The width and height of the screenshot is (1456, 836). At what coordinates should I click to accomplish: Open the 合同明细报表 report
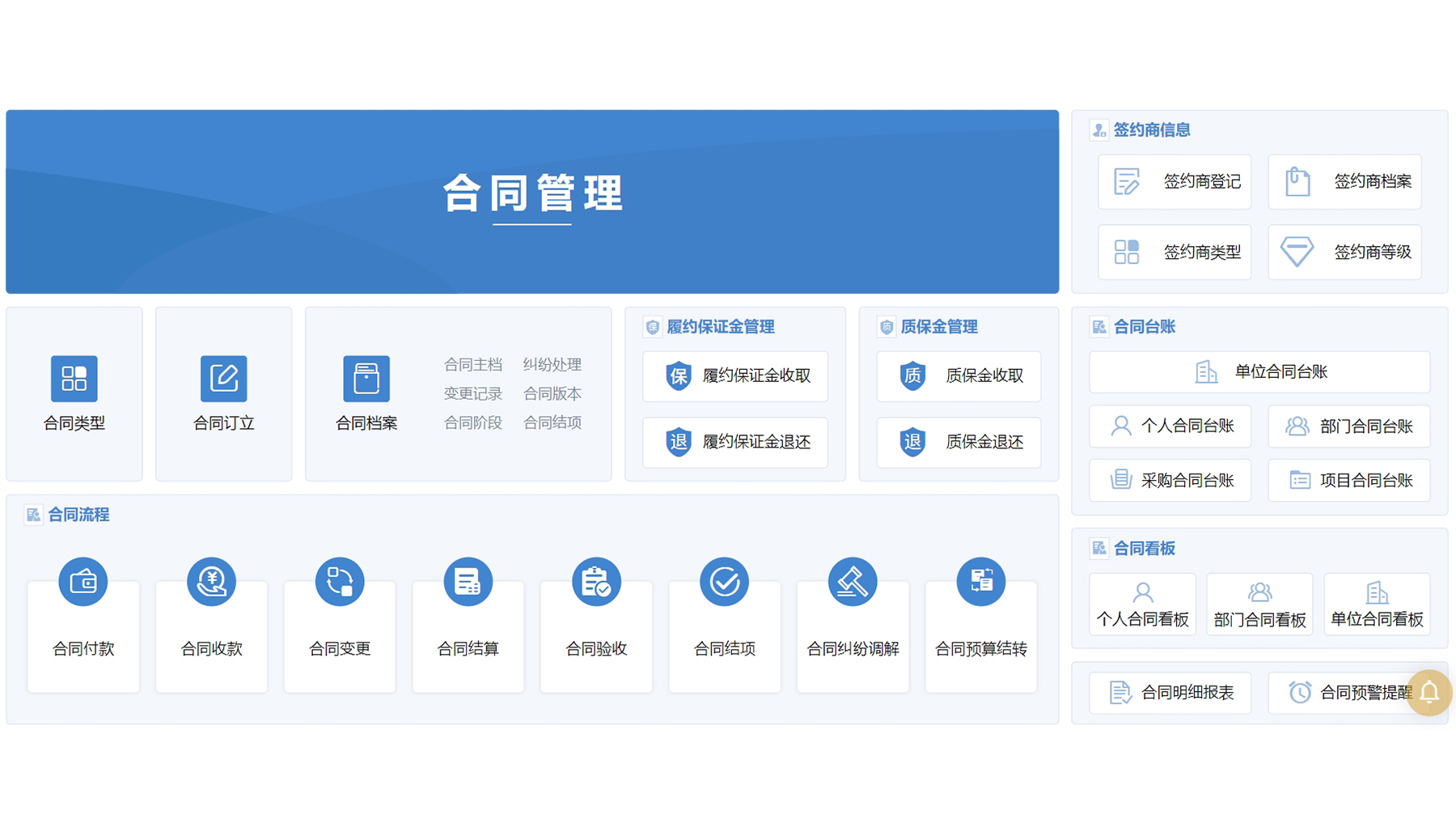1170,693
